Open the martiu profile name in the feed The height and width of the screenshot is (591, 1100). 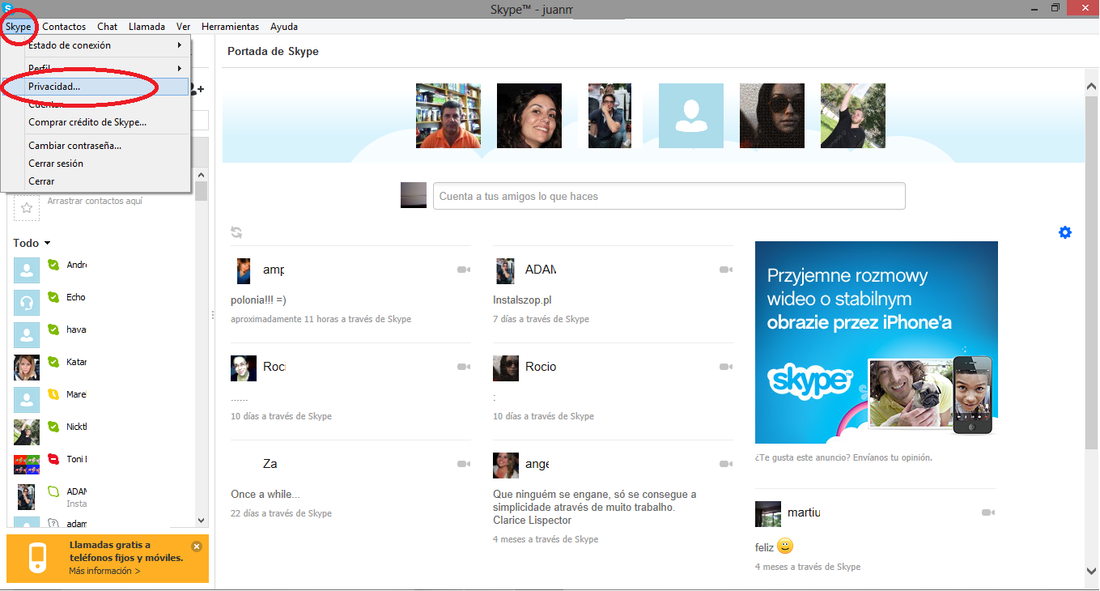[x=803, y=512]
